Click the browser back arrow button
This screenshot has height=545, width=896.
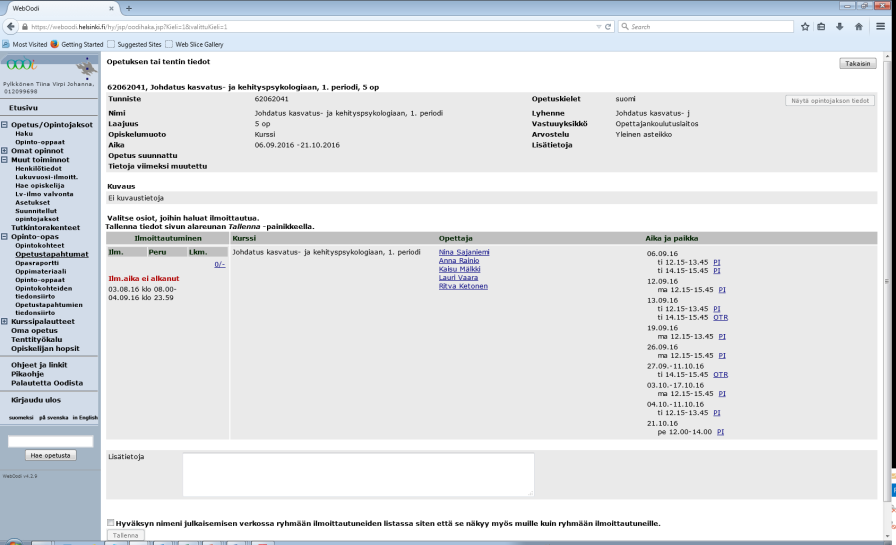10,26
